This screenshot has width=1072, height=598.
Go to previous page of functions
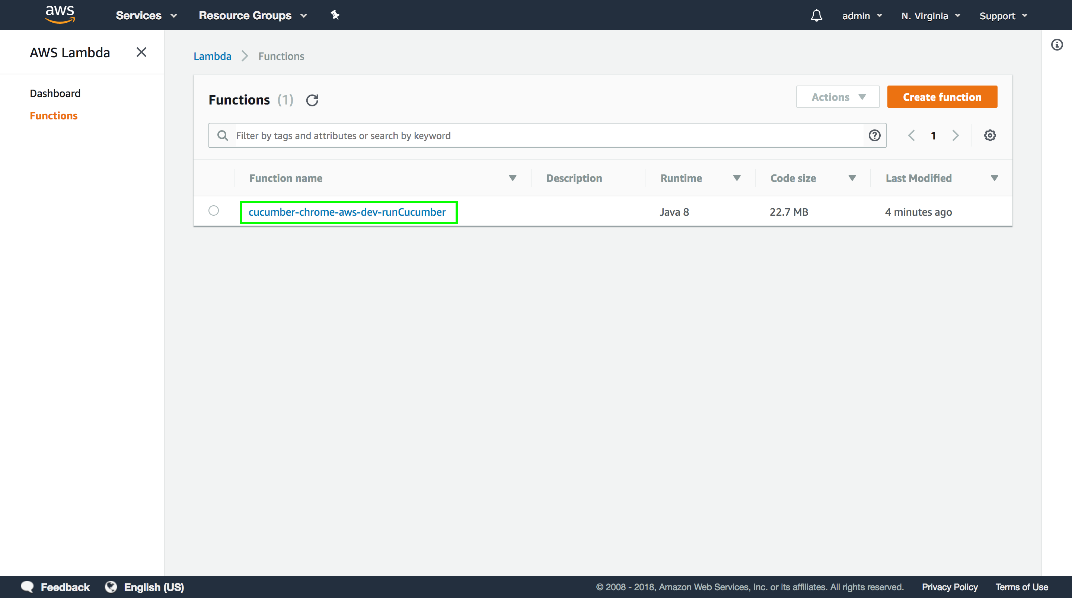click(911, 136)
